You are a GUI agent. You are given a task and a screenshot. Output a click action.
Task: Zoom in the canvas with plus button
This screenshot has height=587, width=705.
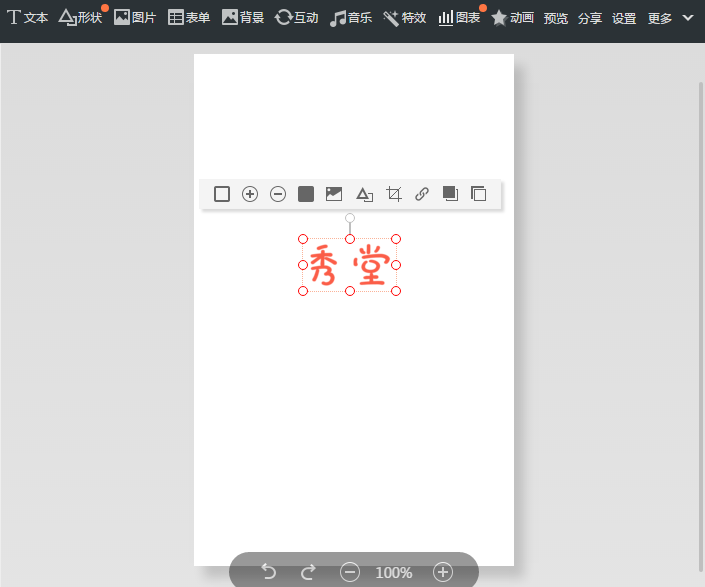point(443,572)
